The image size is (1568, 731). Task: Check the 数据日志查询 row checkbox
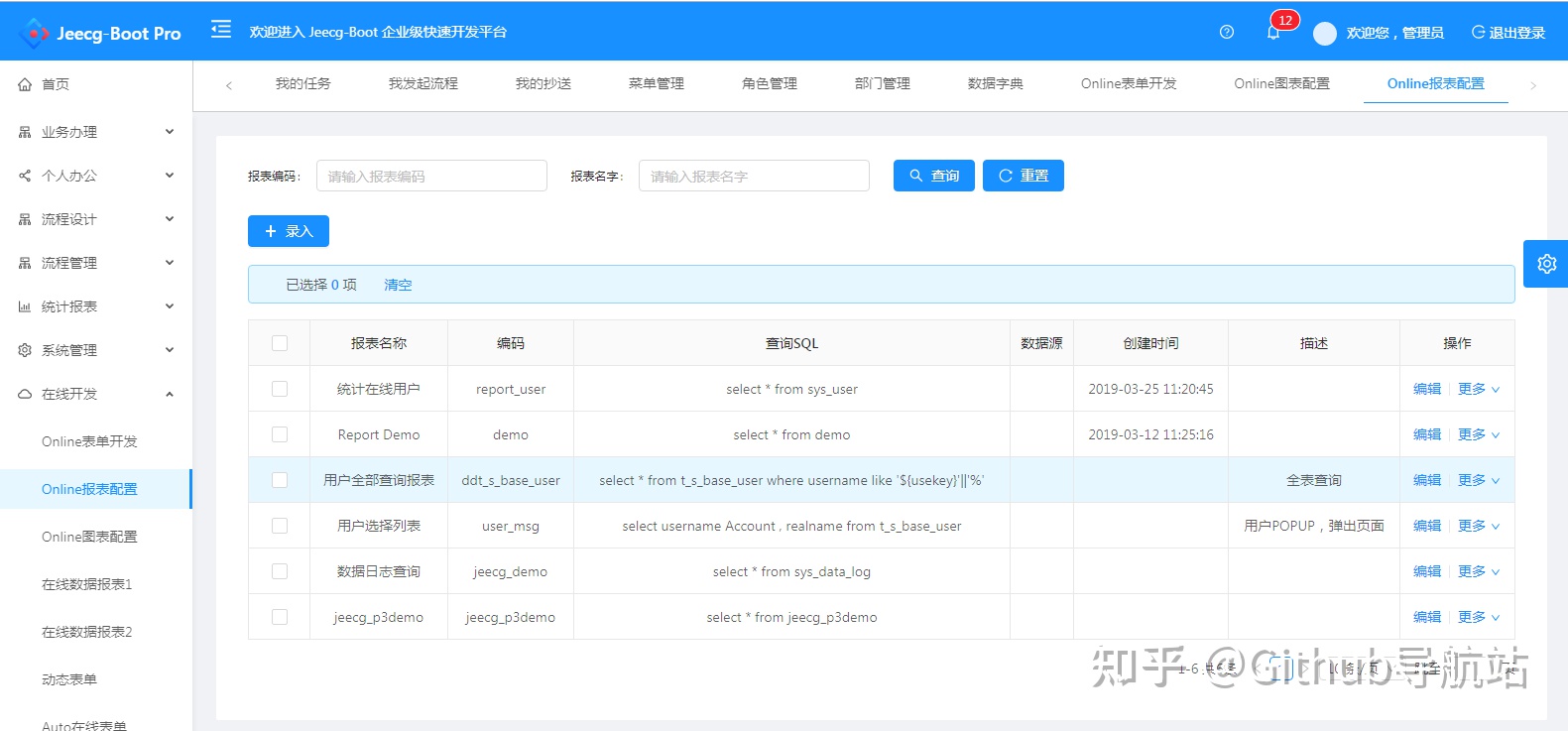280,571
